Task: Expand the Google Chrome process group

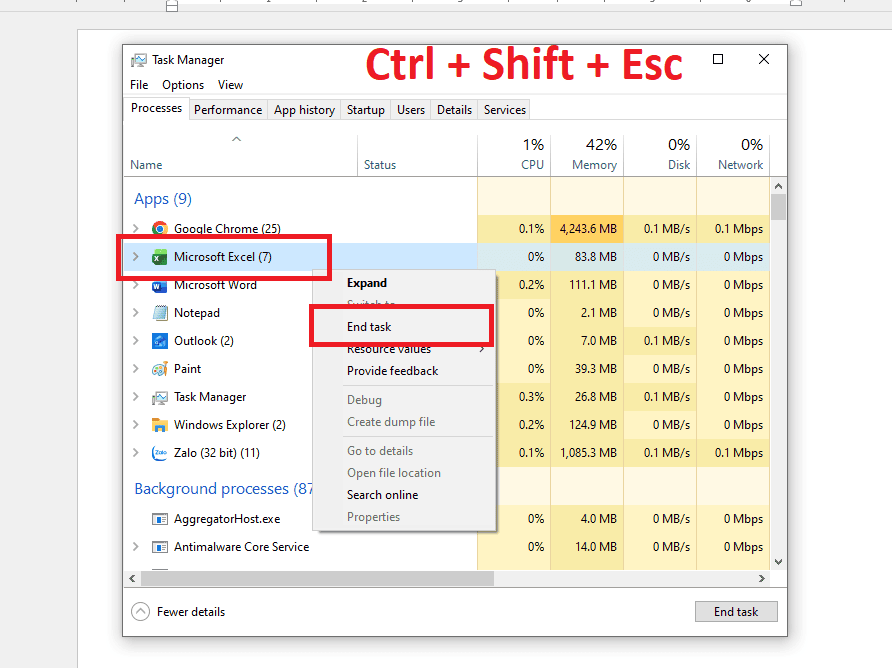Action: point(136,229)
